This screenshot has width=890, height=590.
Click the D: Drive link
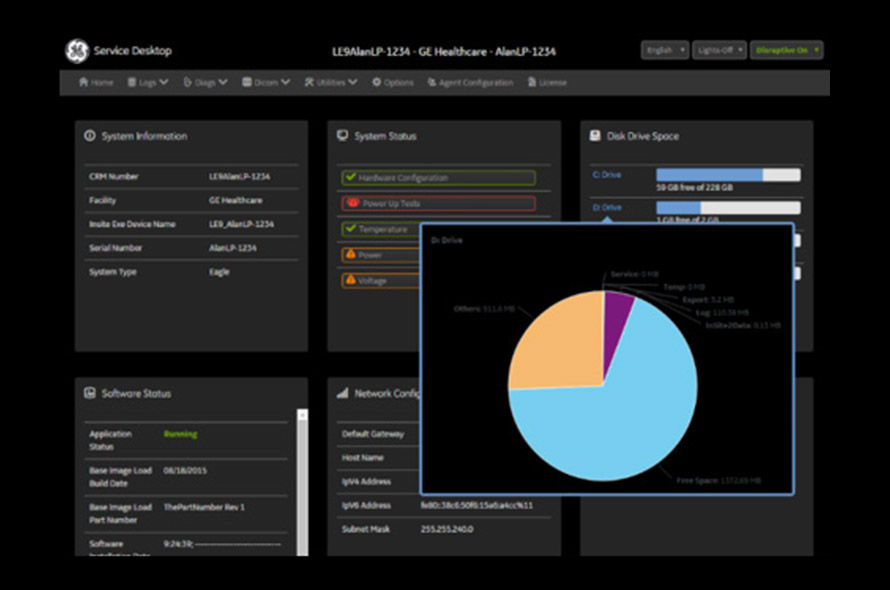coord(607,207)
